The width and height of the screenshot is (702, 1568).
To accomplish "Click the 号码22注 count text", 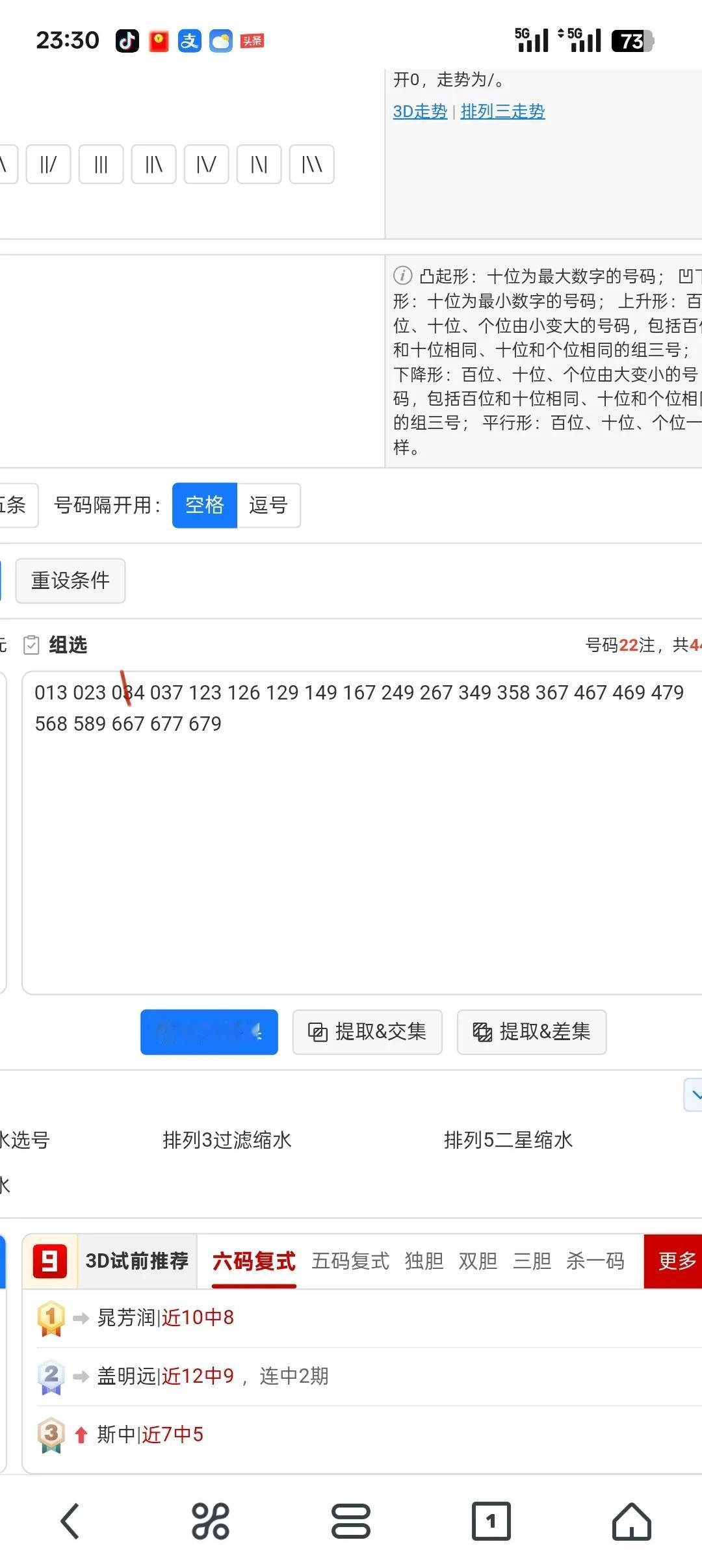I will coord(620,645).
